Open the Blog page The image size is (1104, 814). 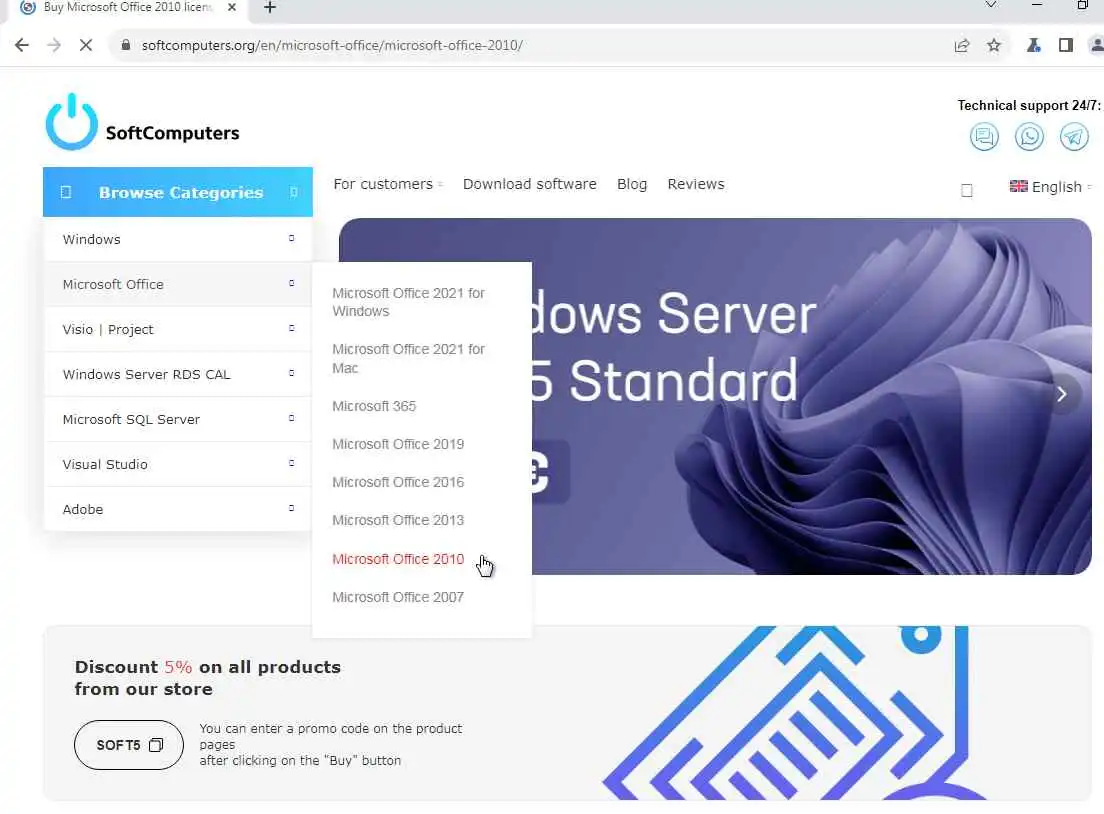click(x=632, y=184)
